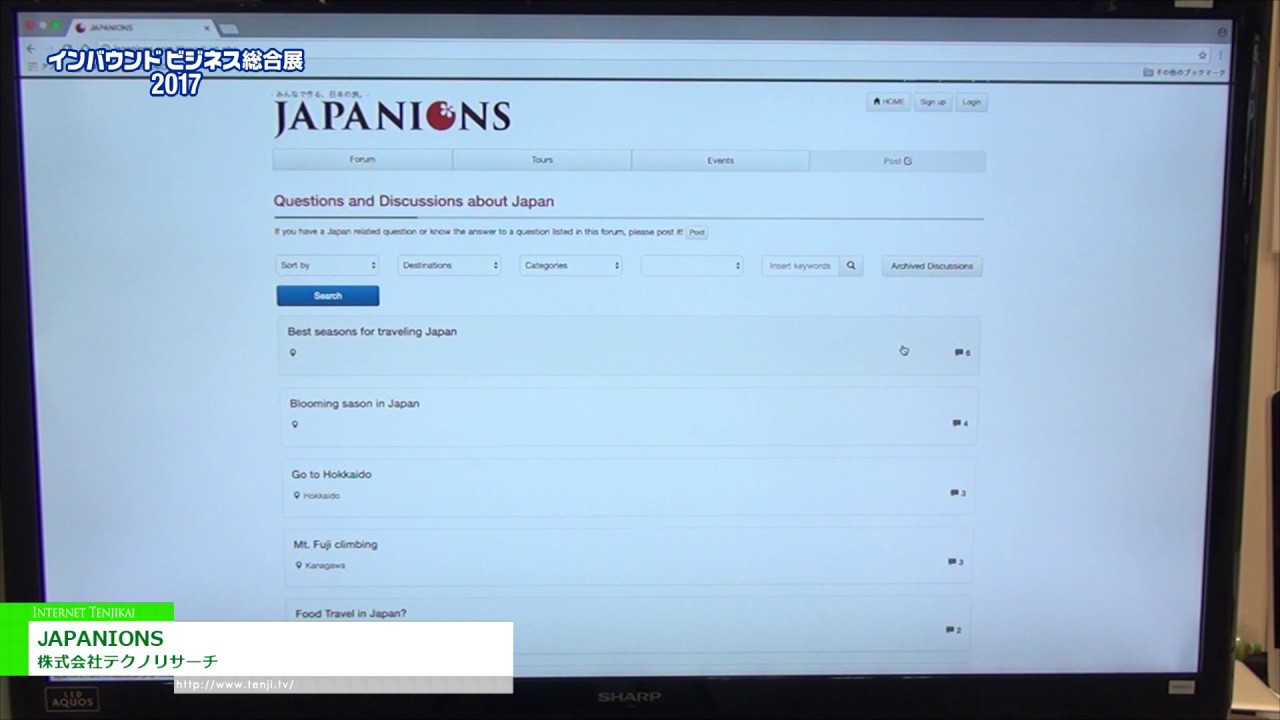Open a new browser tab
The image size is (1280, 720).
pyautogui.click(x=228, y=29)
